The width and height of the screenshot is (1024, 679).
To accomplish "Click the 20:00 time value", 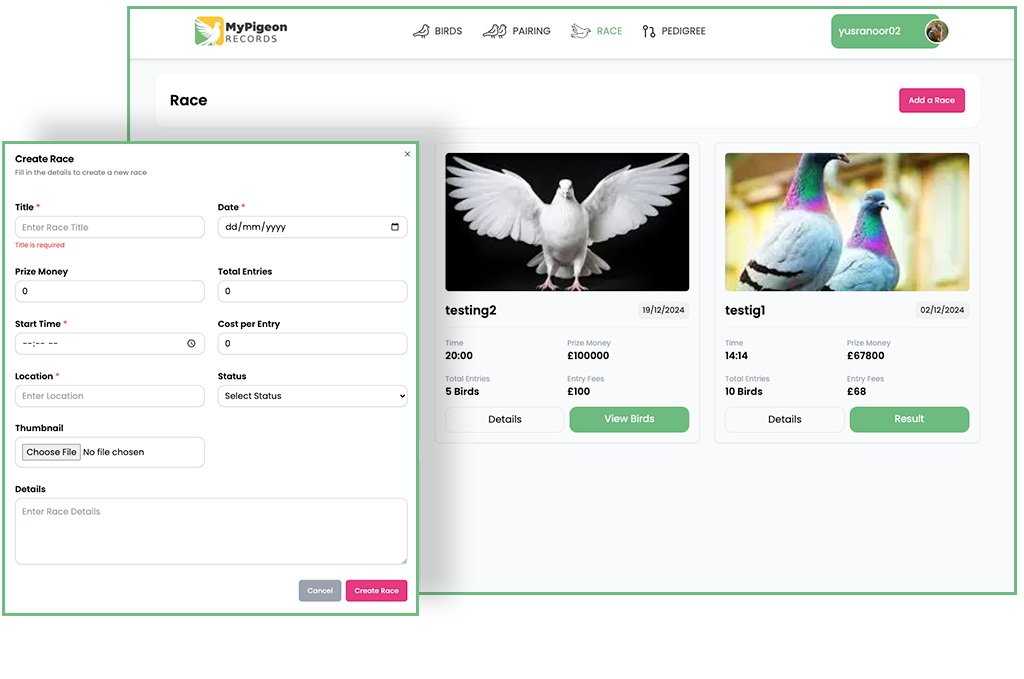I will pos(459,356).
